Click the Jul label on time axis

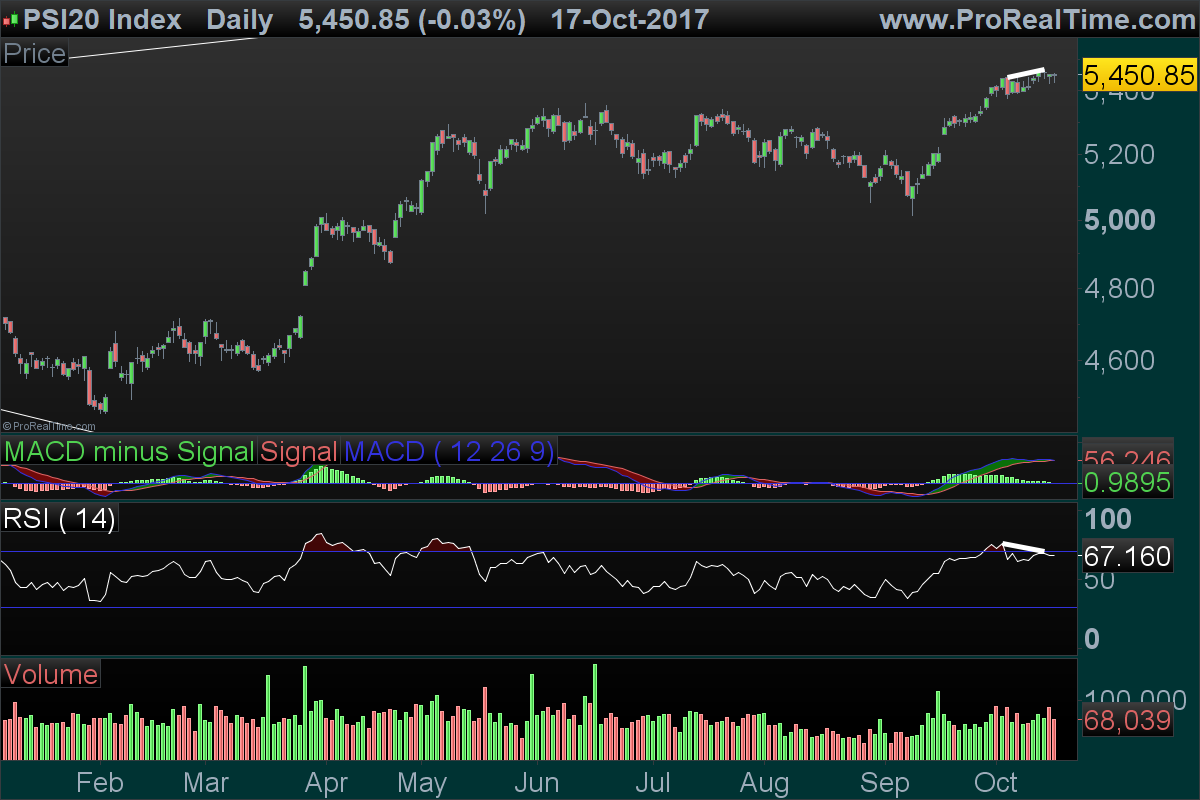[654, 782]
